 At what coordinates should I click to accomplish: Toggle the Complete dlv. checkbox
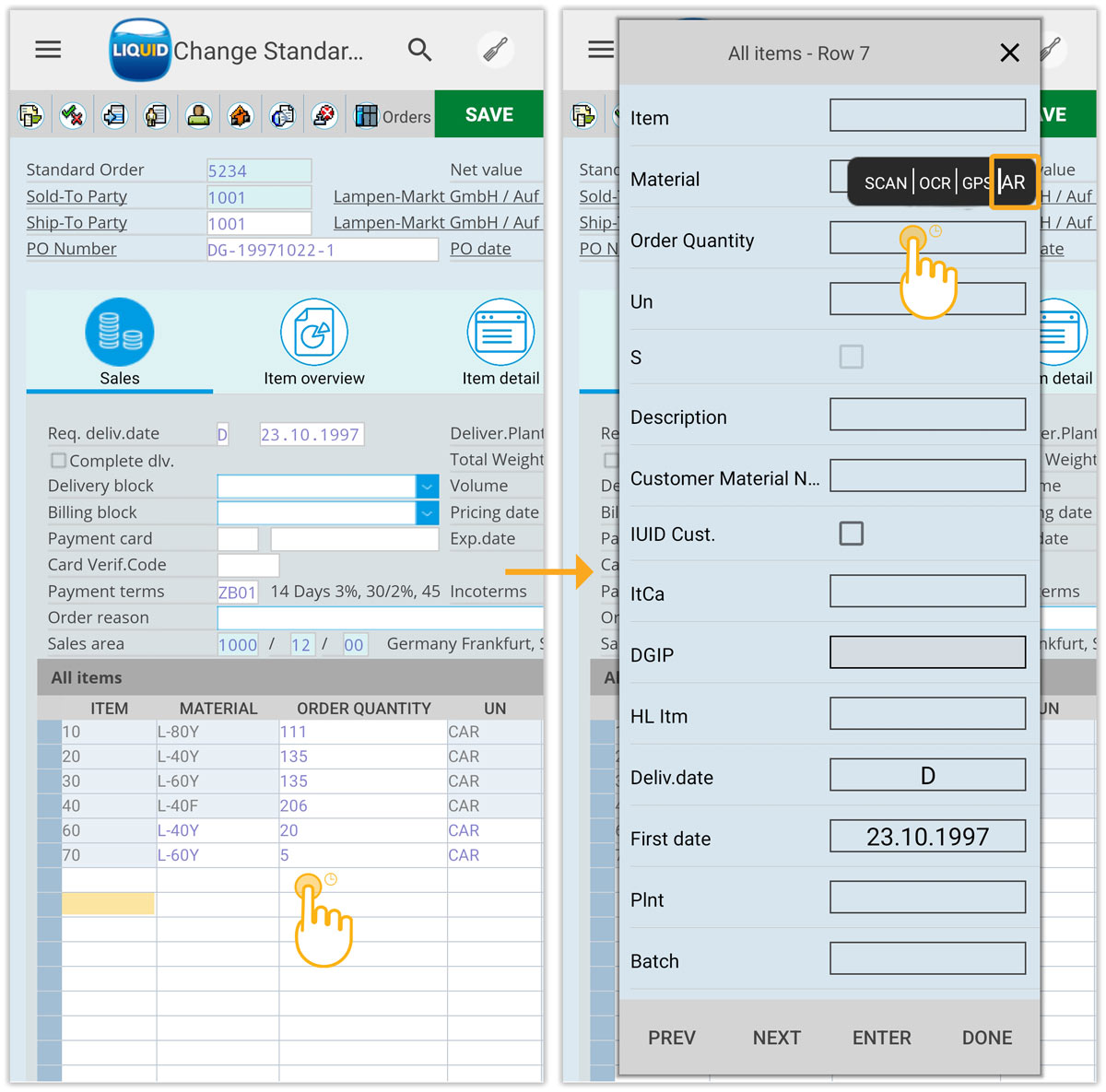[58, 460]
